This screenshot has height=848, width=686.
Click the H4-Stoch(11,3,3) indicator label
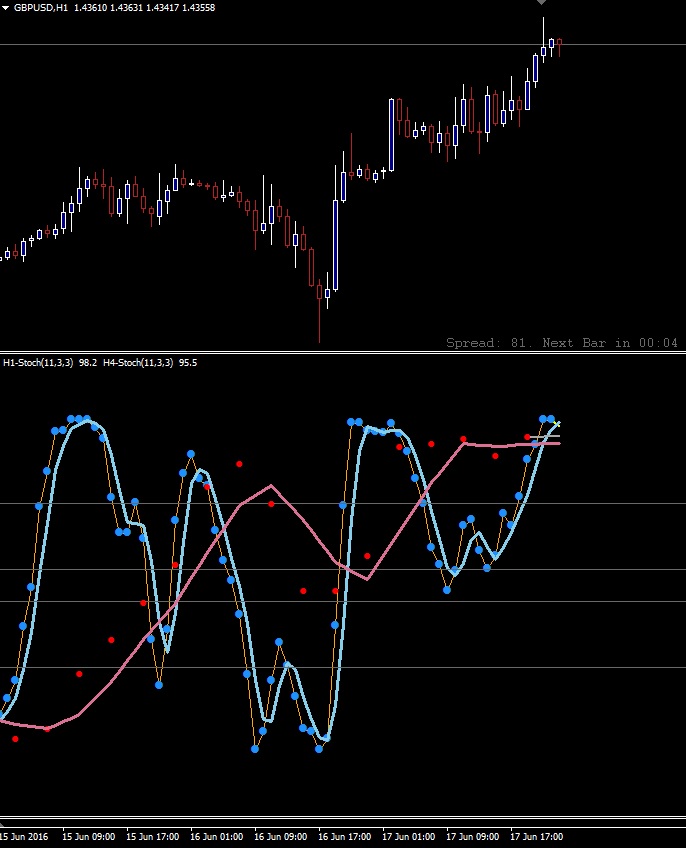[138, 362]
